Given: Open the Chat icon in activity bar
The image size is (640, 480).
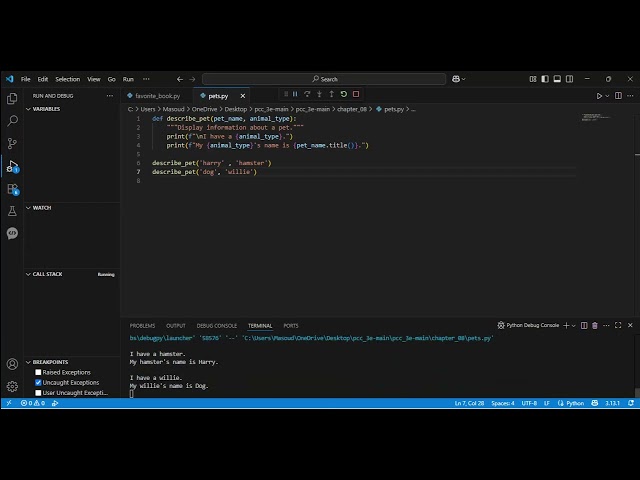Looking at the screenshot, I should point(12,233).
